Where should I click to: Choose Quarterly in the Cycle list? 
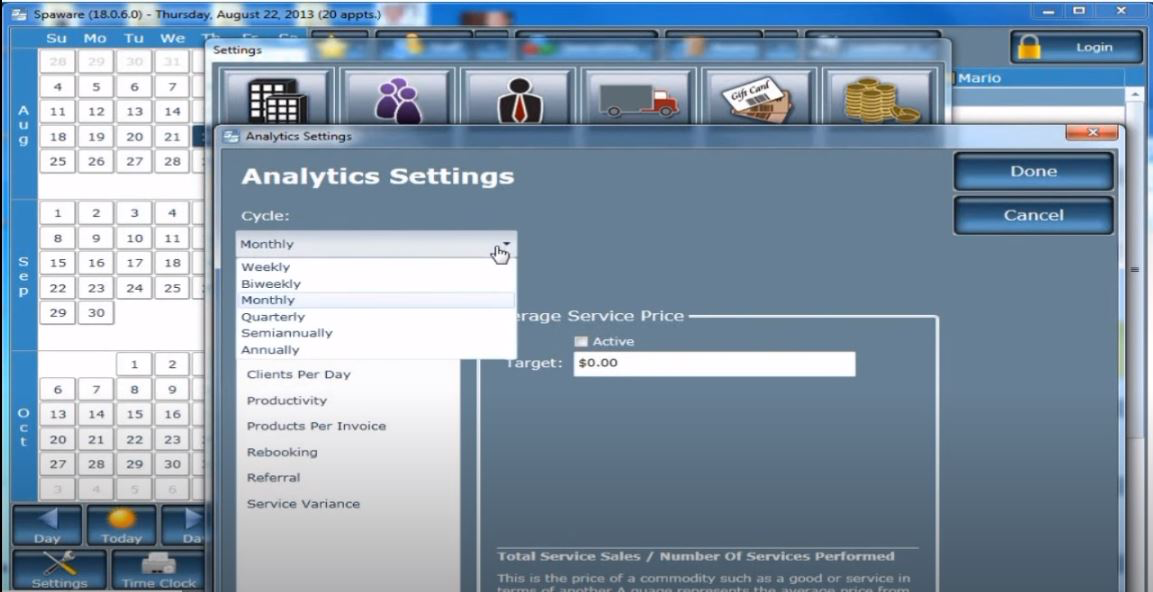coord(376,317)
